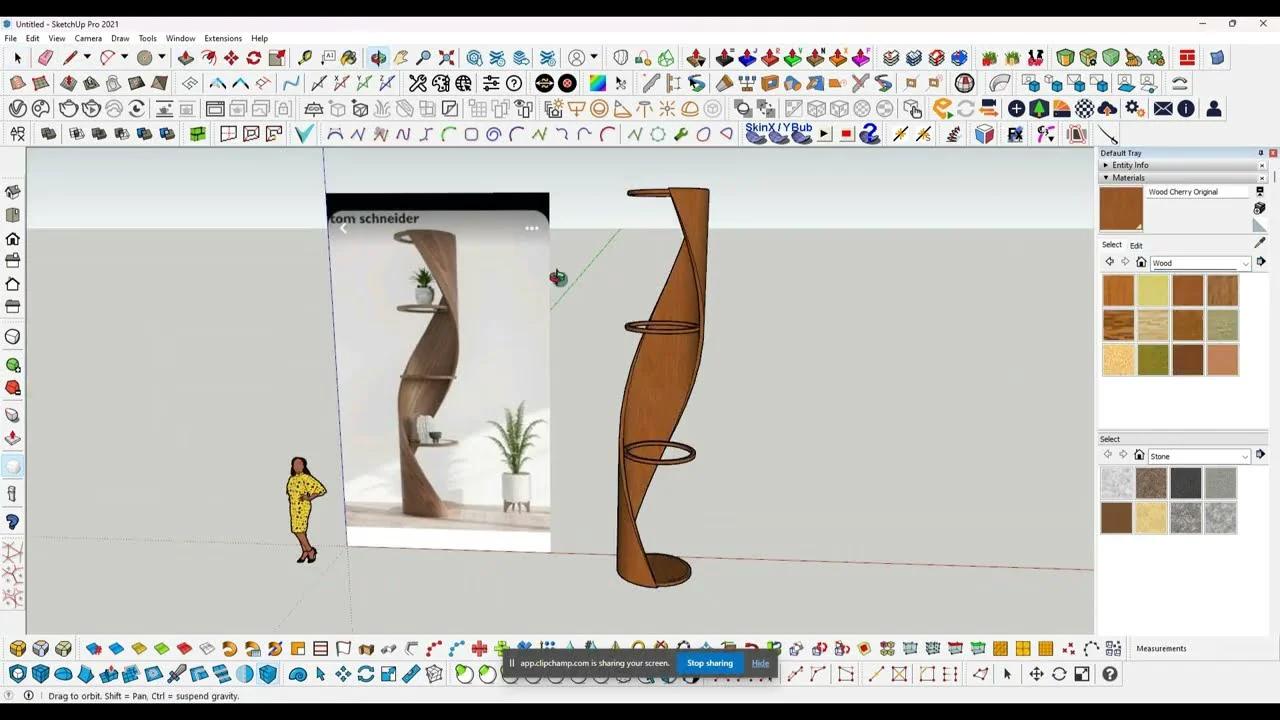The height and width of the screenshot is (720, 1280).
Task: Choose the Pan hand tool
Action: [401, 58]
